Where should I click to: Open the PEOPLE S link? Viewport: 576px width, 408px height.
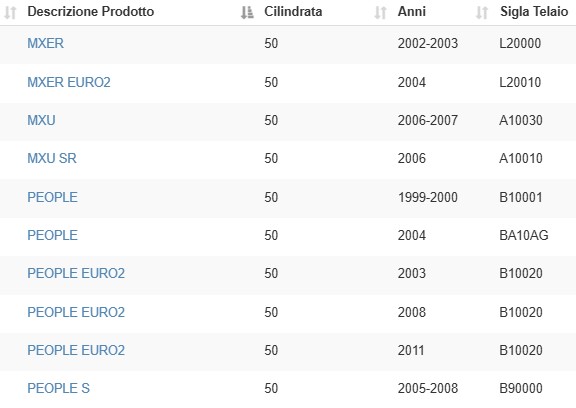tap(59, 389)
